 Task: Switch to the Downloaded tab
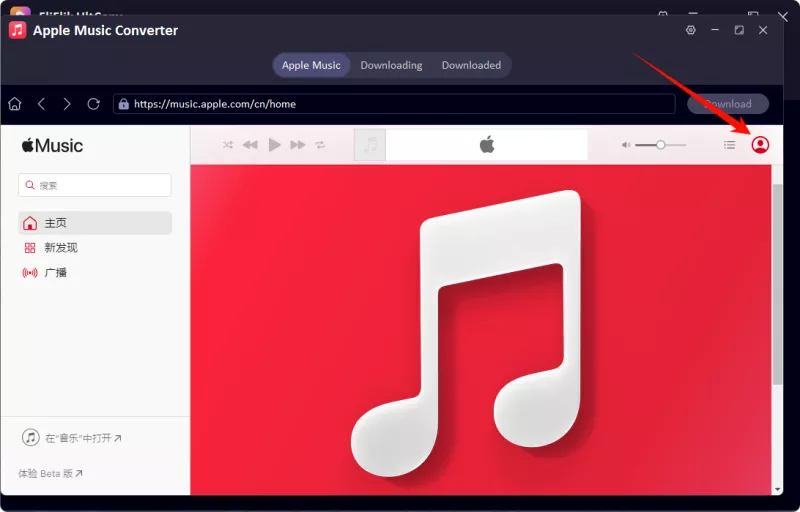click(471, 65)
